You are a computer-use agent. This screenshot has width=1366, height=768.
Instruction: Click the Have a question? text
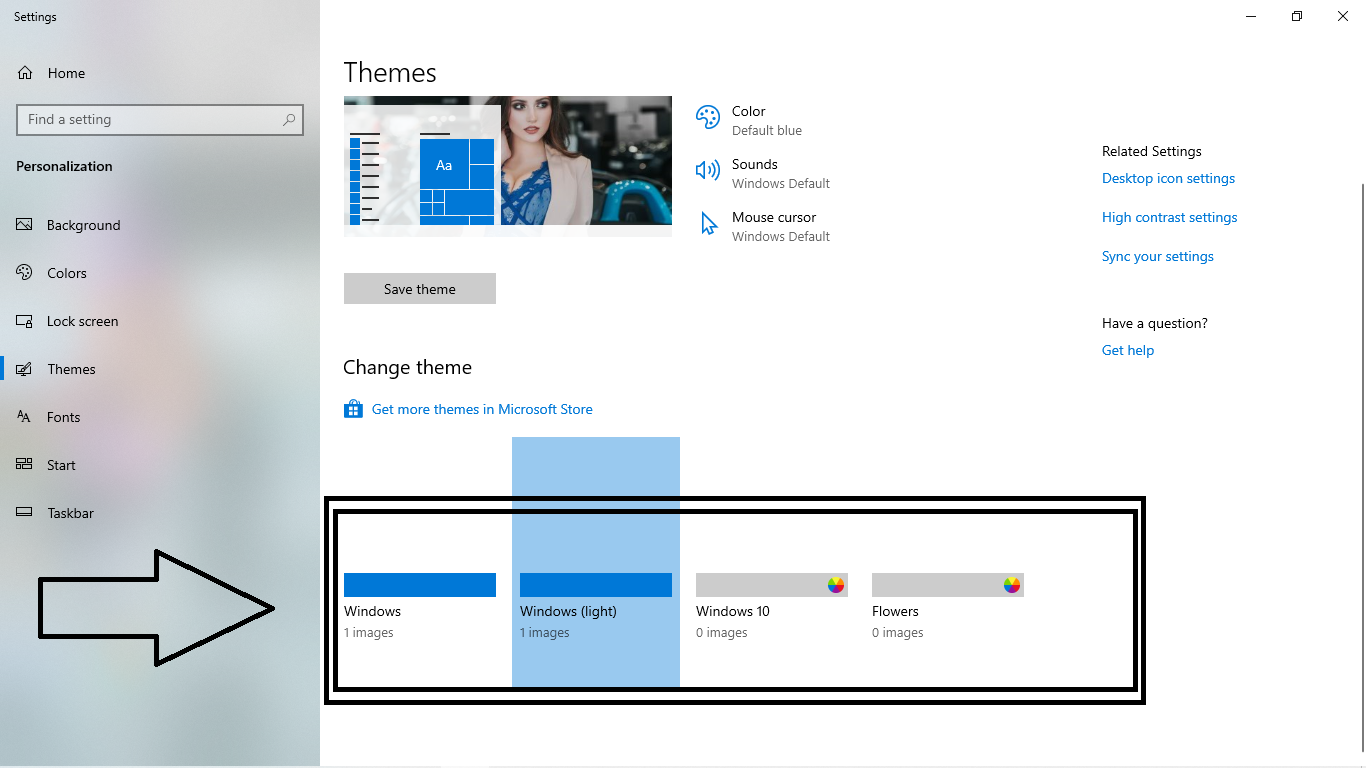click(1155, 323)
